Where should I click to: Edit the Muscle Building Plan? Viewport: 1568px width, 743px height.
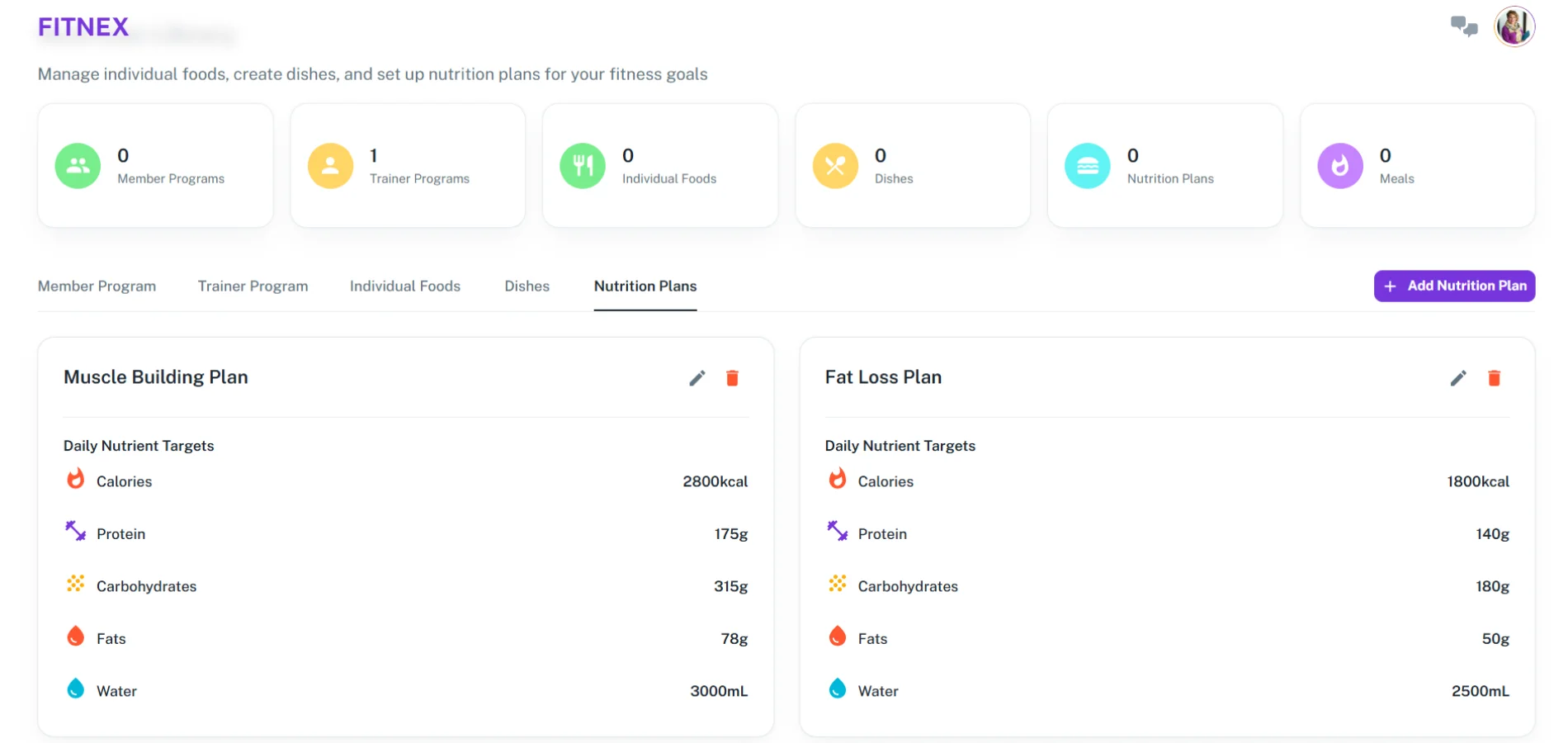[x=697, y=378]
